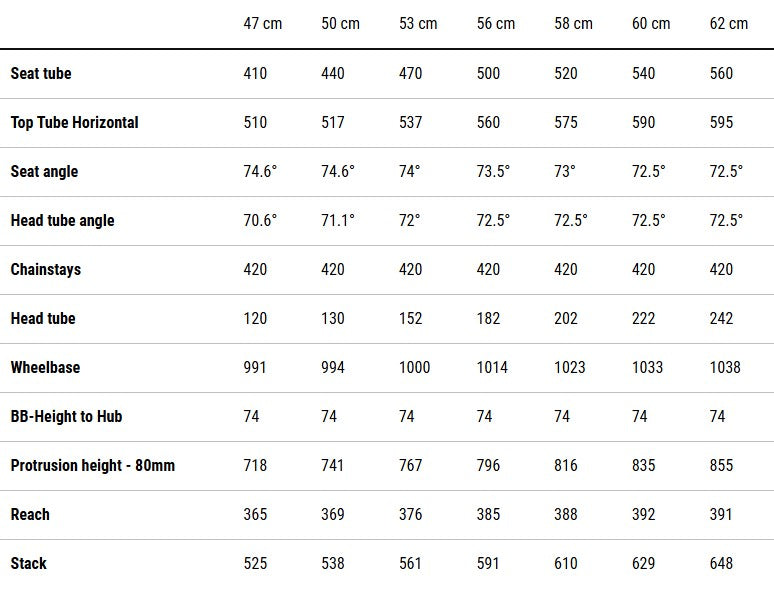This screenshot has width=774, height=589.
Task: Select the 392 reach value
Action: (644, 514)
